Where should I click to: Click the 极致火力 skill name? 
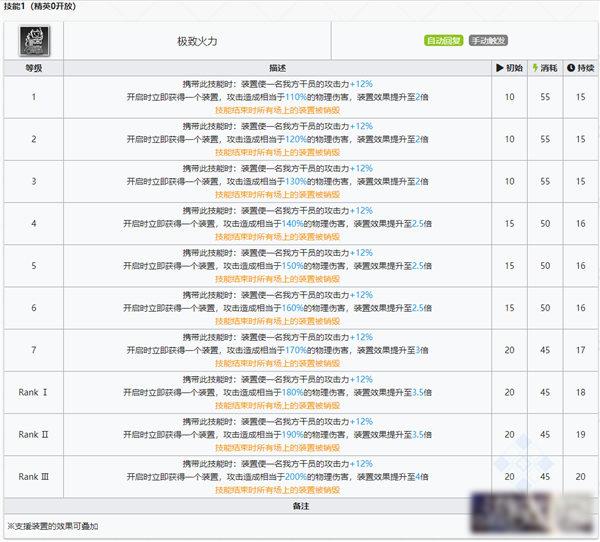(x=197, y=41)
